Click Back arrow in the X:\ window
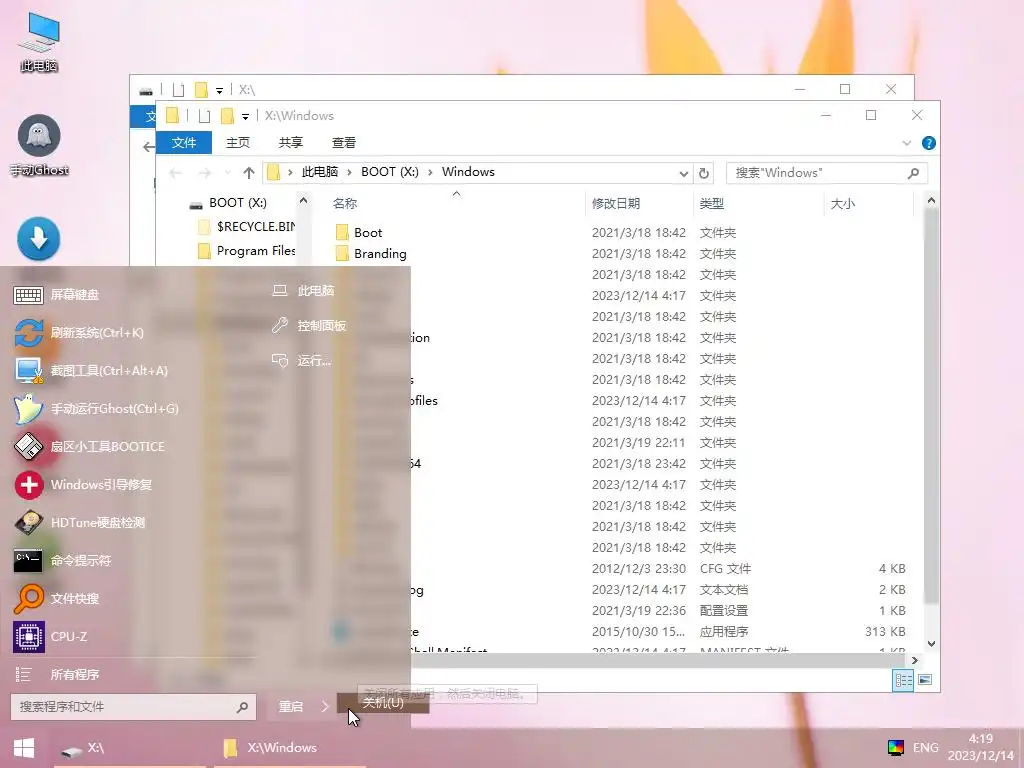The height and width of the screenshot is (768, 1024). (x=148, y=147)
